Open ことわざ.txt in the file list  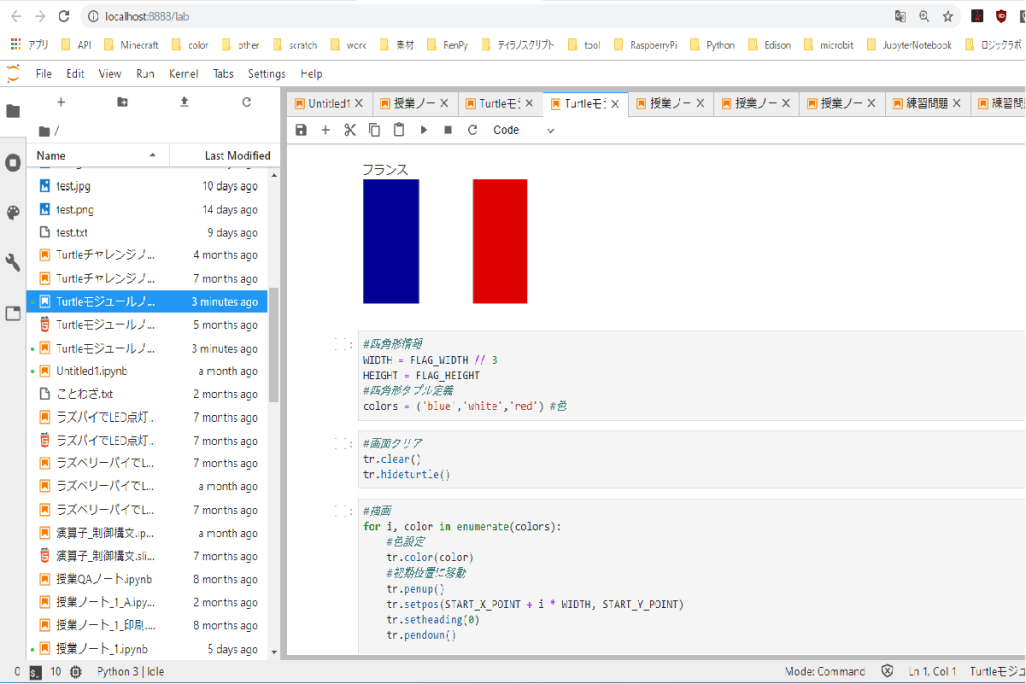pyautogui.click(x=85, y=394)
